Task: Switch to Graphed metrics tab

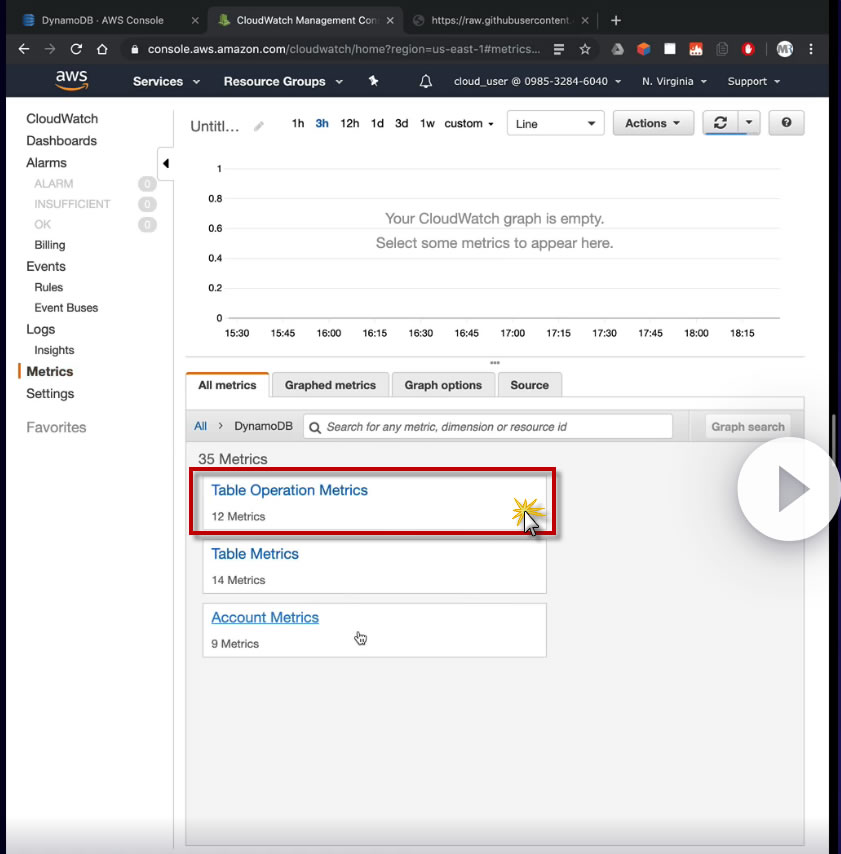Action: pos(330,385)
